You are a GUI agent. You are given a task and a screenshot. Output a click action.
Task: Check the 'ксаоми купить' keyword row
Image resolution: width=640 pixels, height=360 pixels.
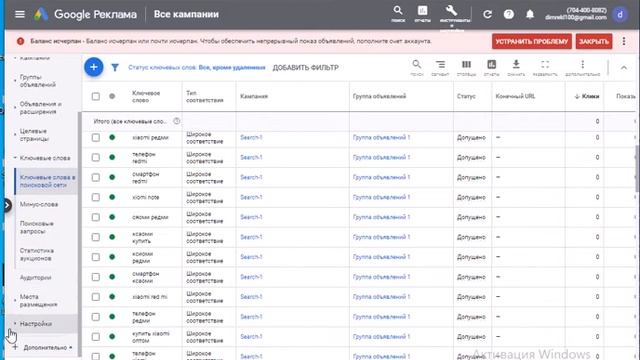point(96,237)
